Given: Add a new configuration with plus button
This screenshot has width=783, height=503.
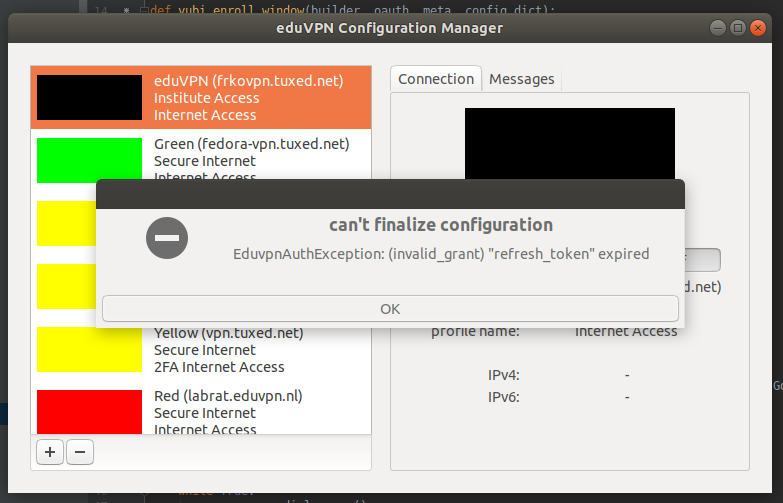Looking at the screenshot, I should coord(50,452).
